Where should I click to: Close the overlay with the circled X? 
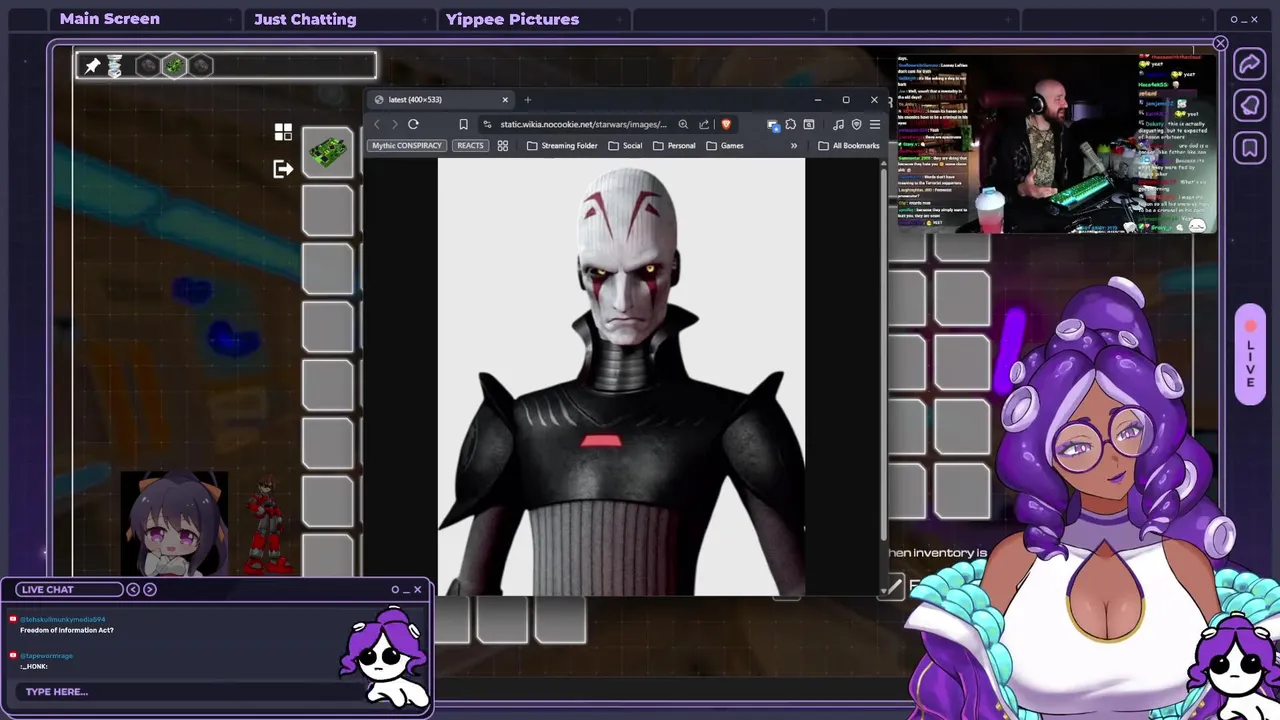pyautogui.click(x=1220, y=43)
